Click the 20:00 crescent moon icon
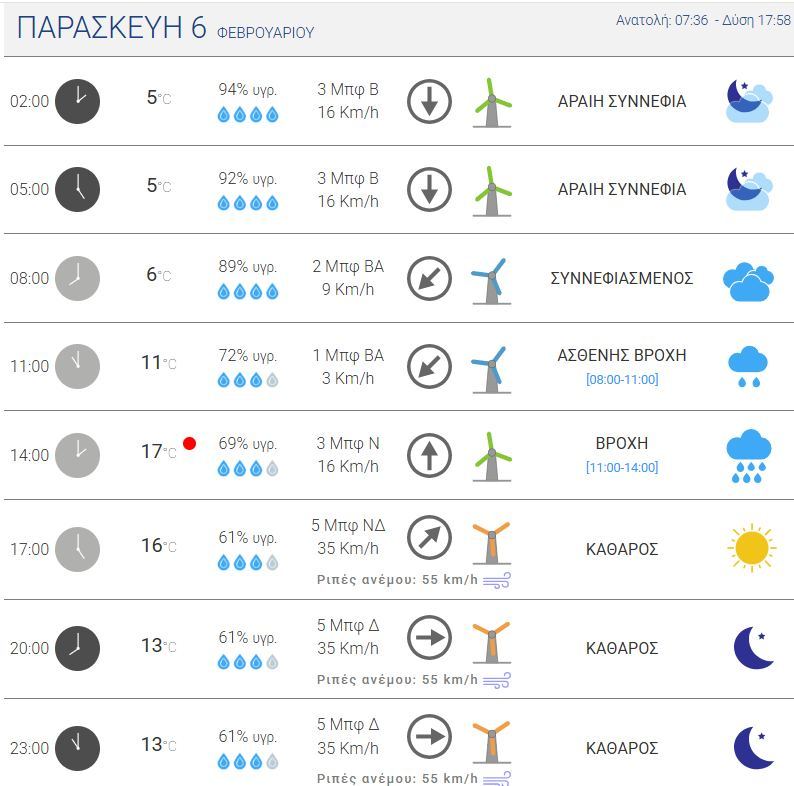 [x=753, y=648]
